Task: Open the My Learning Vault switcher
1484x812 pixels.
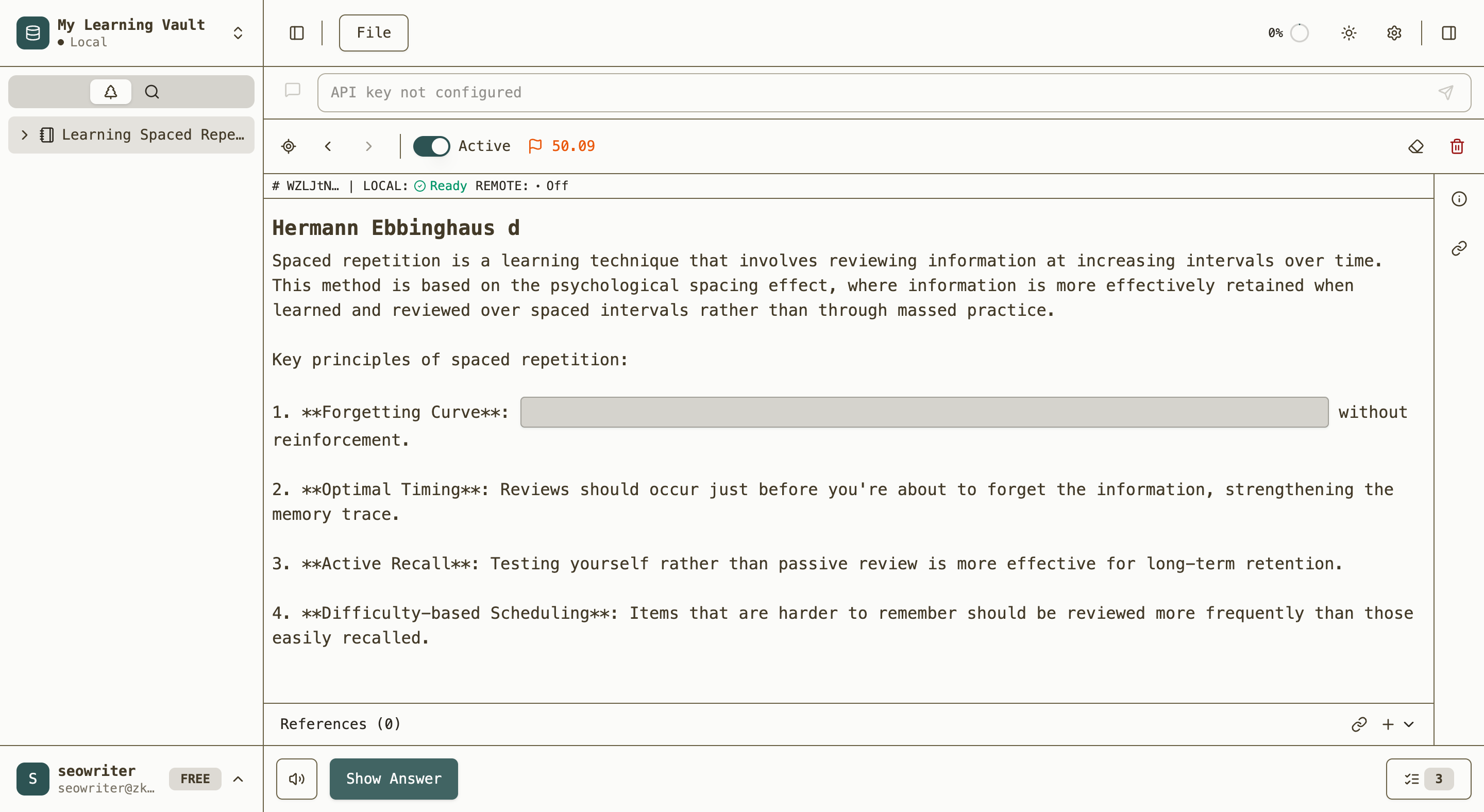Action: (238, 33)
